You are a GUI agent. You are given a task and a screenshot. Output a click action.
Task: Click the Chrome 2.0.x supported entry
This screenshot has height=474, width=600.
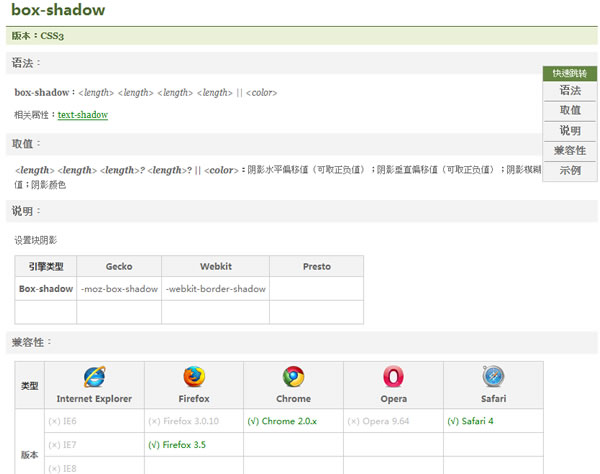282,421
